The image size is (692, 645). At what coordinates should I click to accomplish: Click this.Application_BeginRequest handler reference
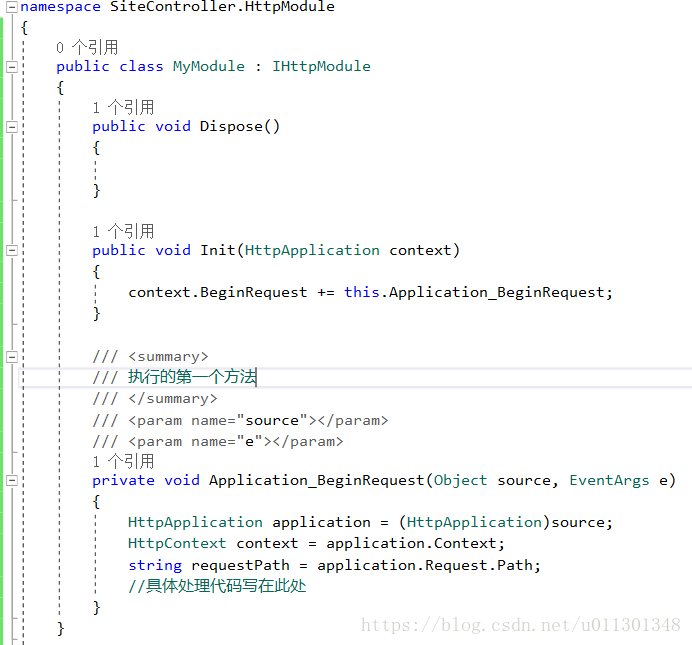point(474,292)
